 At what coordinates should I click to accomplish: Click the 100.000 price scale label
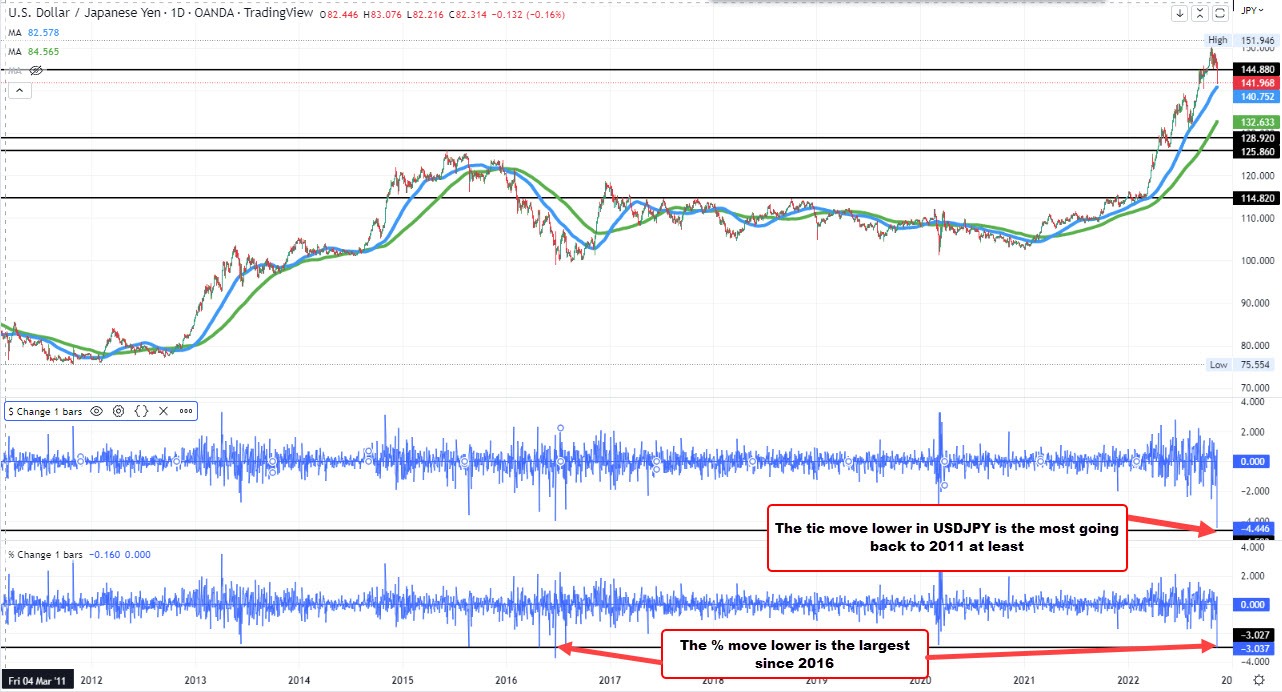tap(1257, 260)
